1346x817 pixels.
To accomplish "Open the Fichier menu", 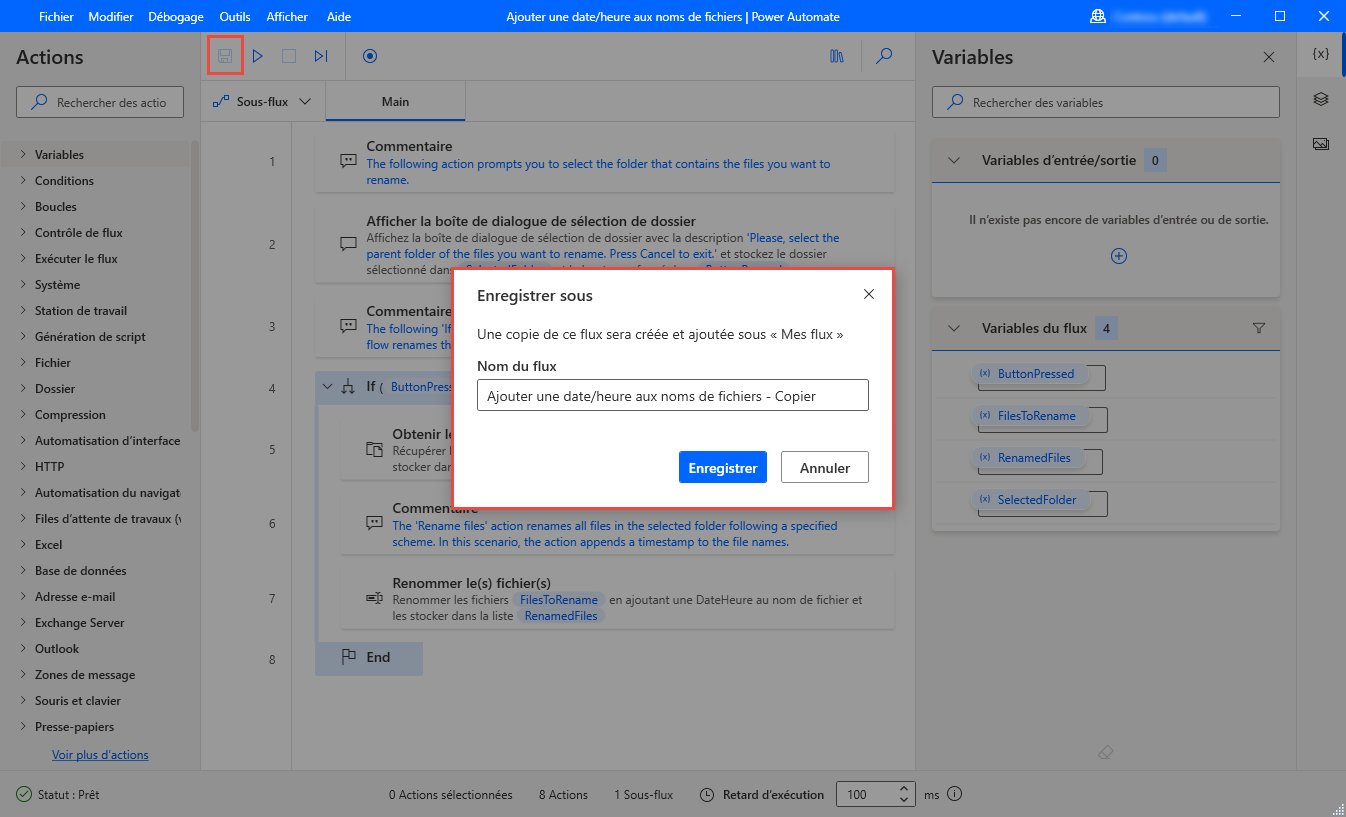I will pyautogui.click(x=57, y=17).
